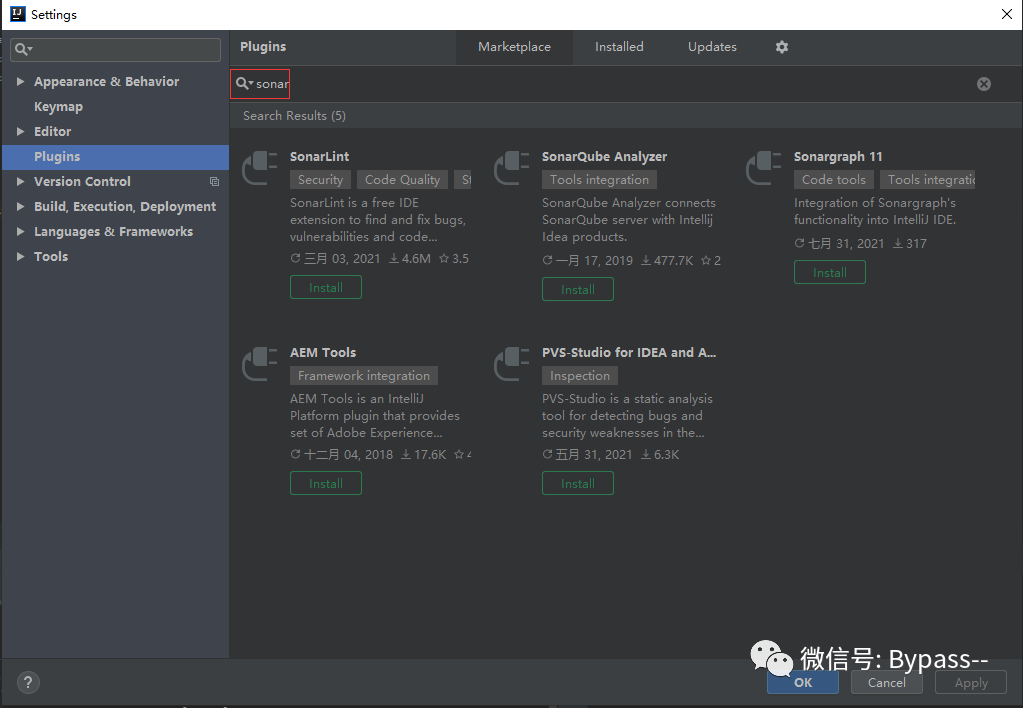Image resolution: width=1023 pixels, height=708 pixels.
Task: Confirm settings with OK button
Action: pos(803,683)
